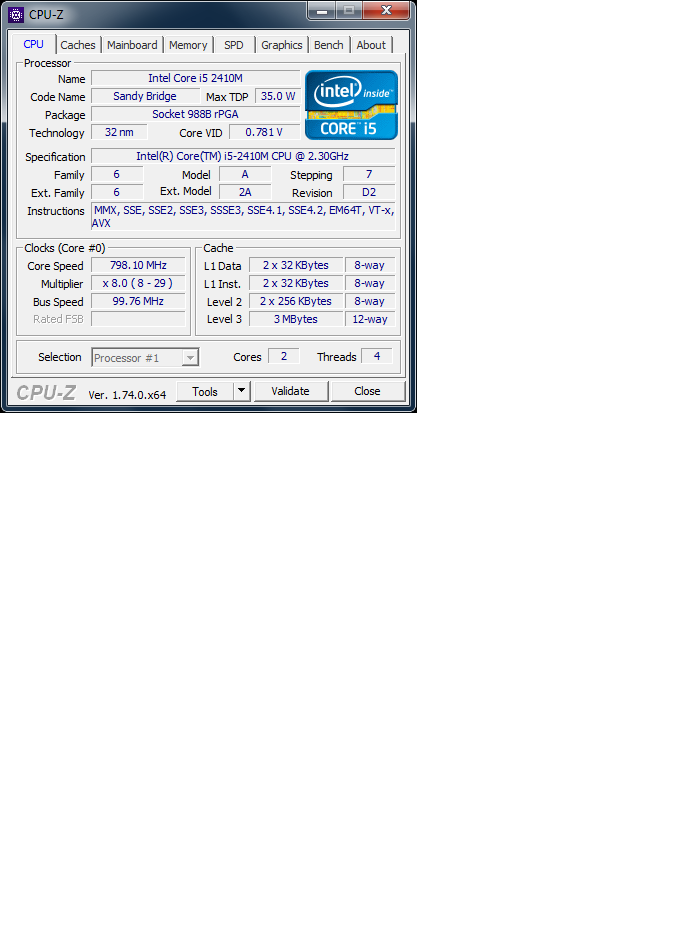Close the CPU-Z window with X
This screenshot has width=679, height=935.
(x=386, y=11)
